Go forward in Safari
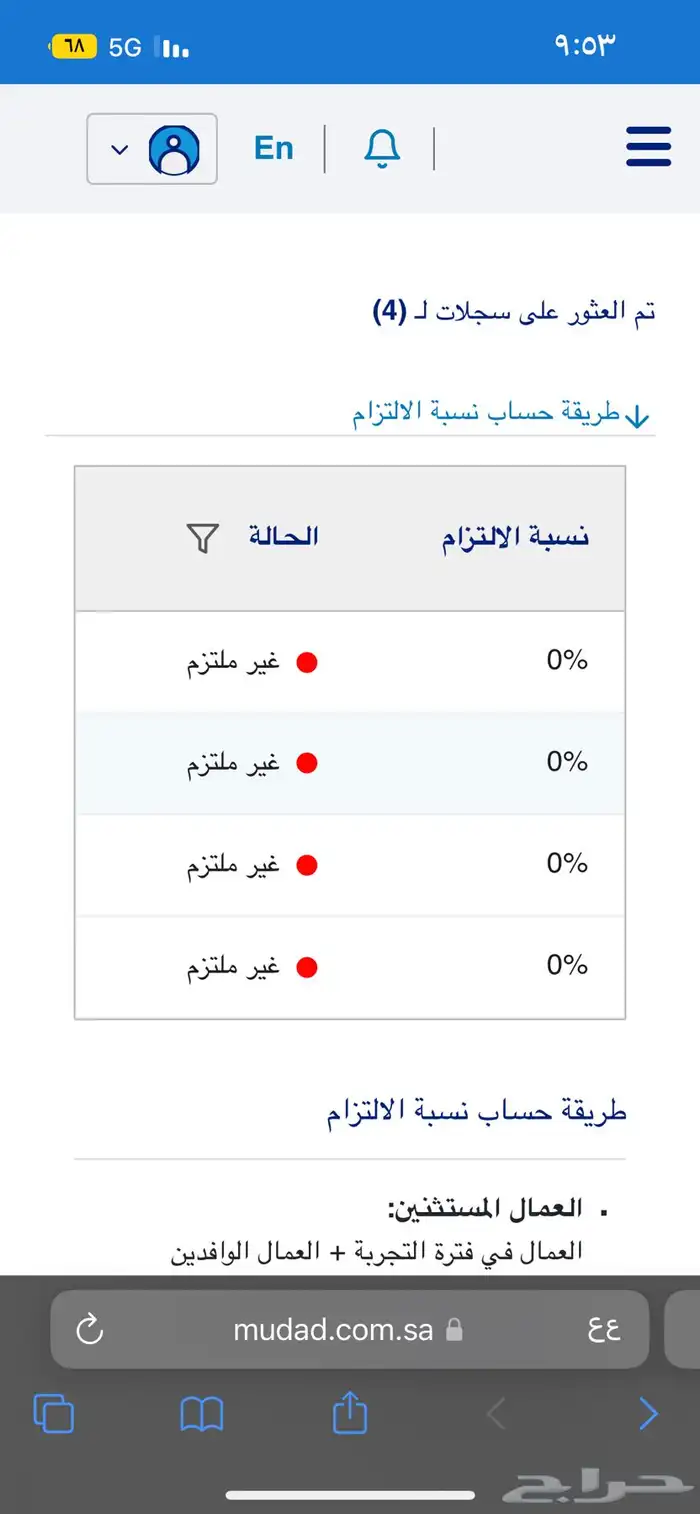This screenshot has height=1514, width=700. click(648, 1414)
